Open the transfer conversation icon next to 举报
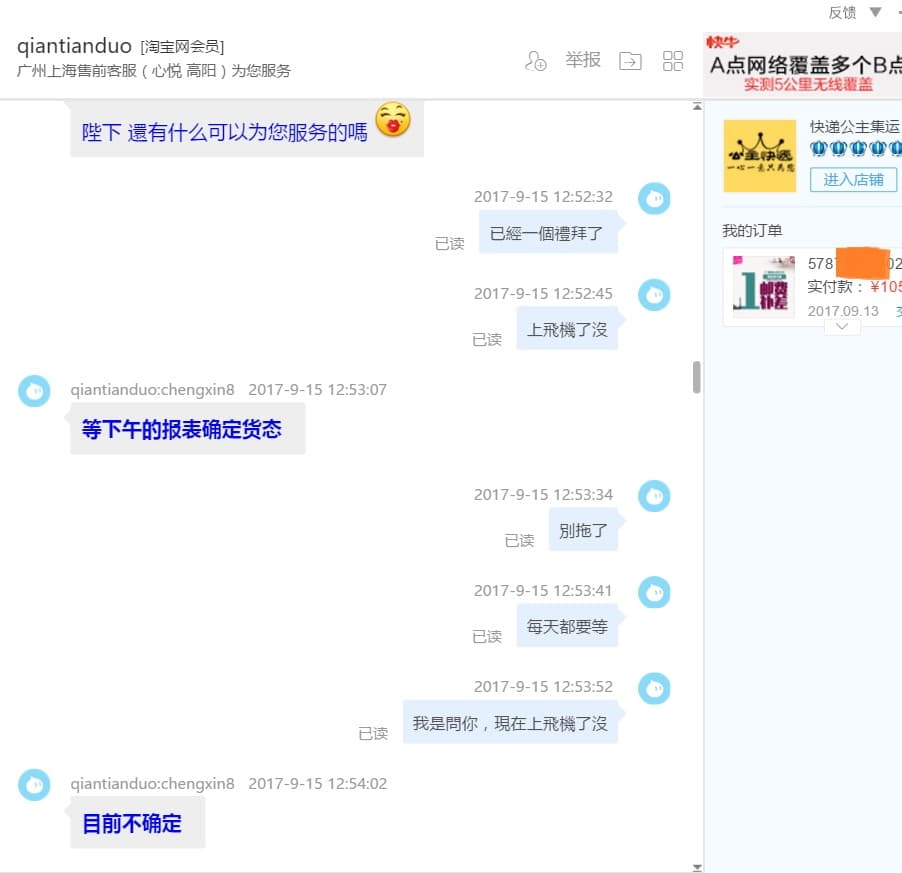Screen dimensions: 902x873 [x=630, y=60]
